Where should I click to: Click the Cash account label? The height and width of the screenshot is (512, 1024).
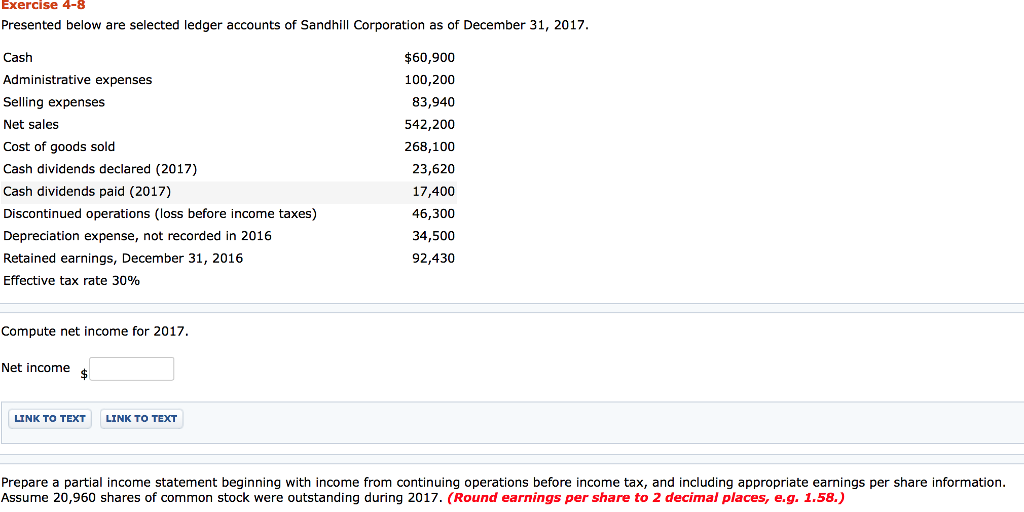[18, 57]
